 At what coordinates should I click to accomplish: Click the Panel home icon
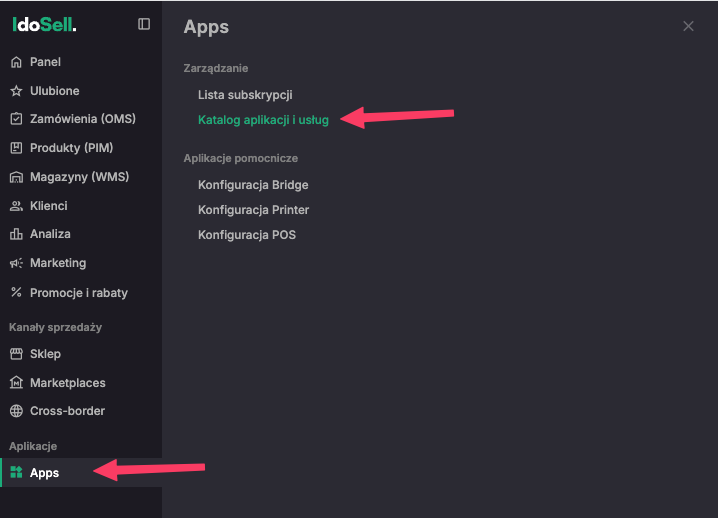point(16,62)
